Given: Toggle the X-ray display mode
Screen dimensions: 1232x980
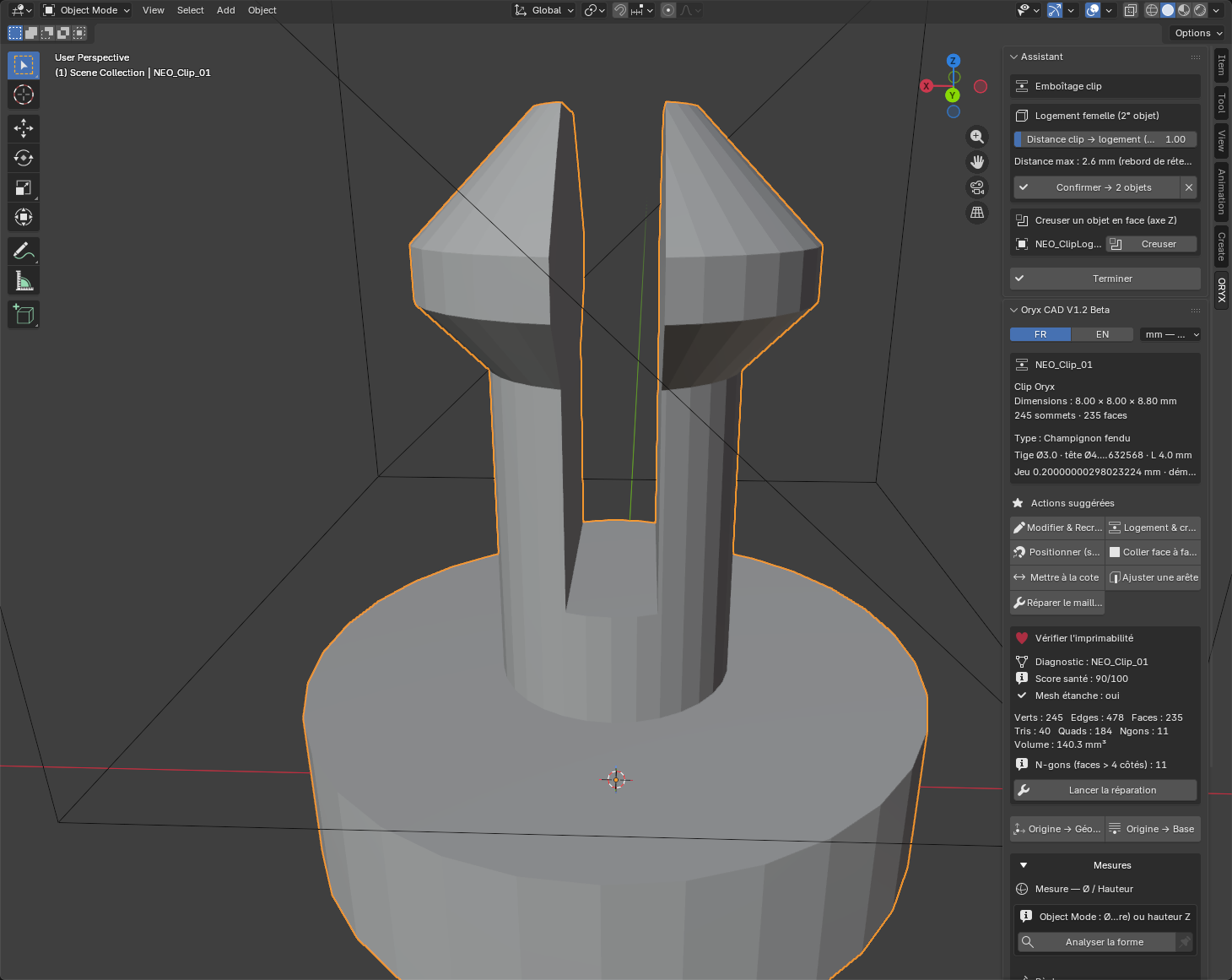Looking at the screenshot, I should pos(1131,10).
